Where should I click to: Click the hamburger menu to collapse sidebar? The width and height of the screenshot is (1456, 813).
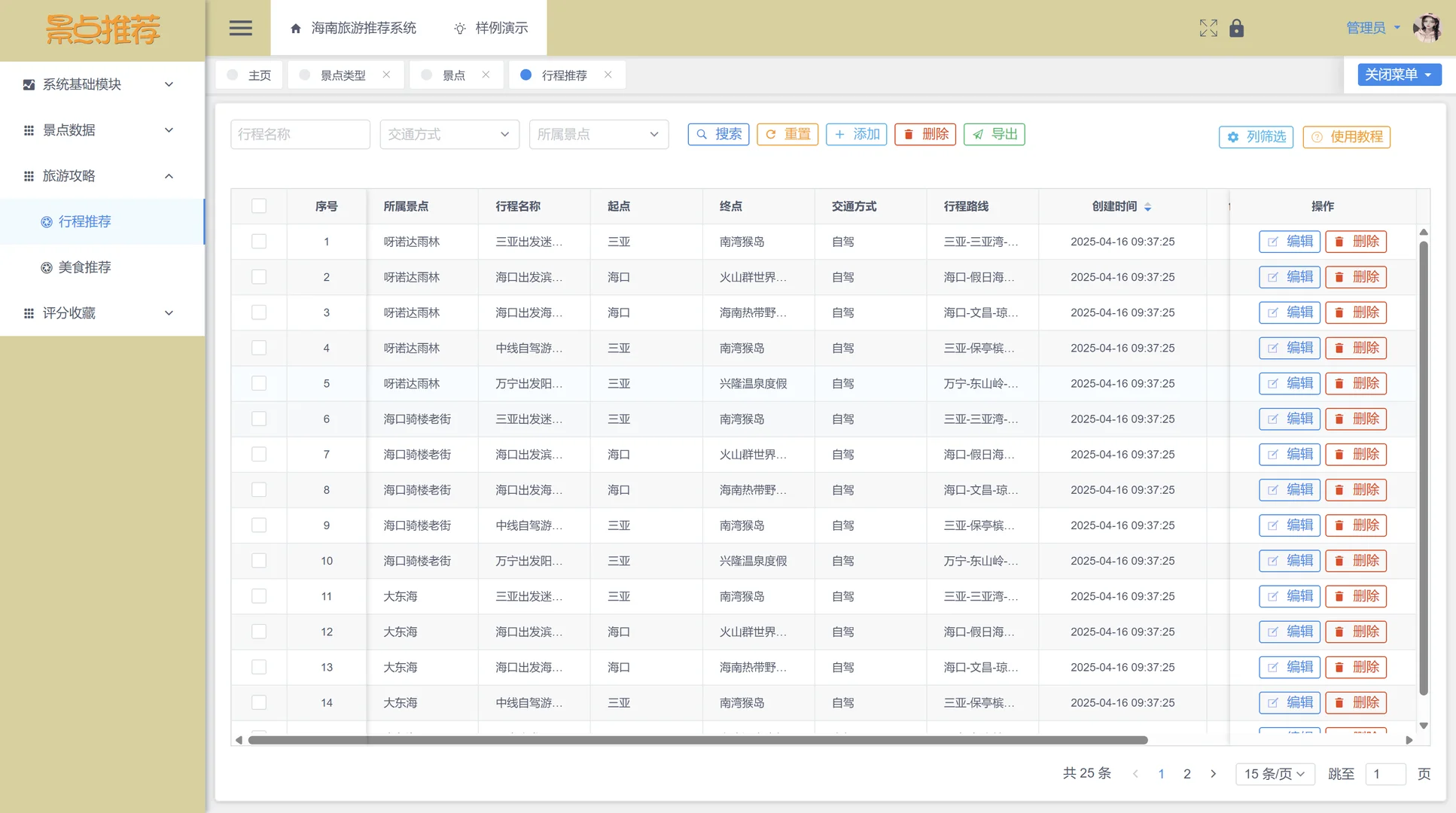tap(240, 28)
